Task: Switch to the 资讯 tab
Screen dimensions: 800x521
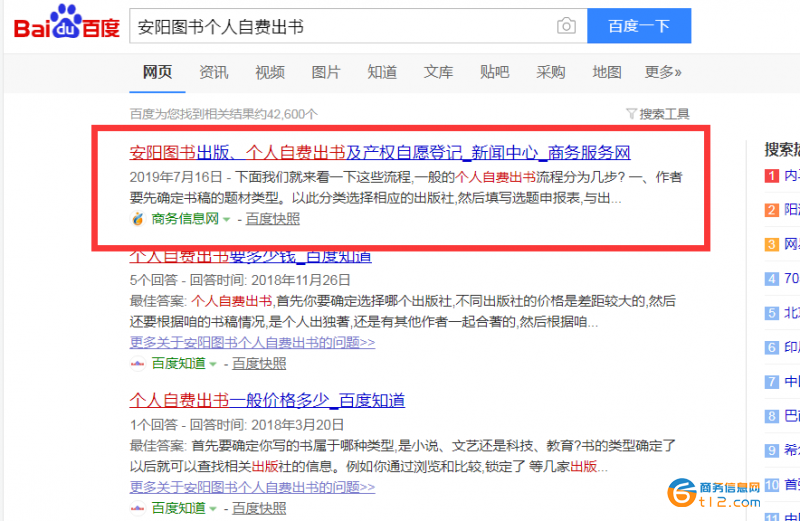Action: [213, 72]
